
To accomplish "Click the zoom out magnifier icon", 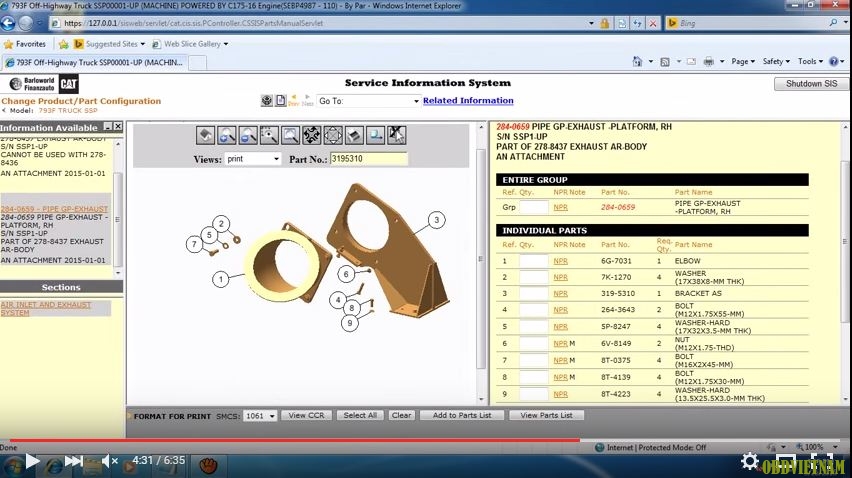I will coord(248,135).
